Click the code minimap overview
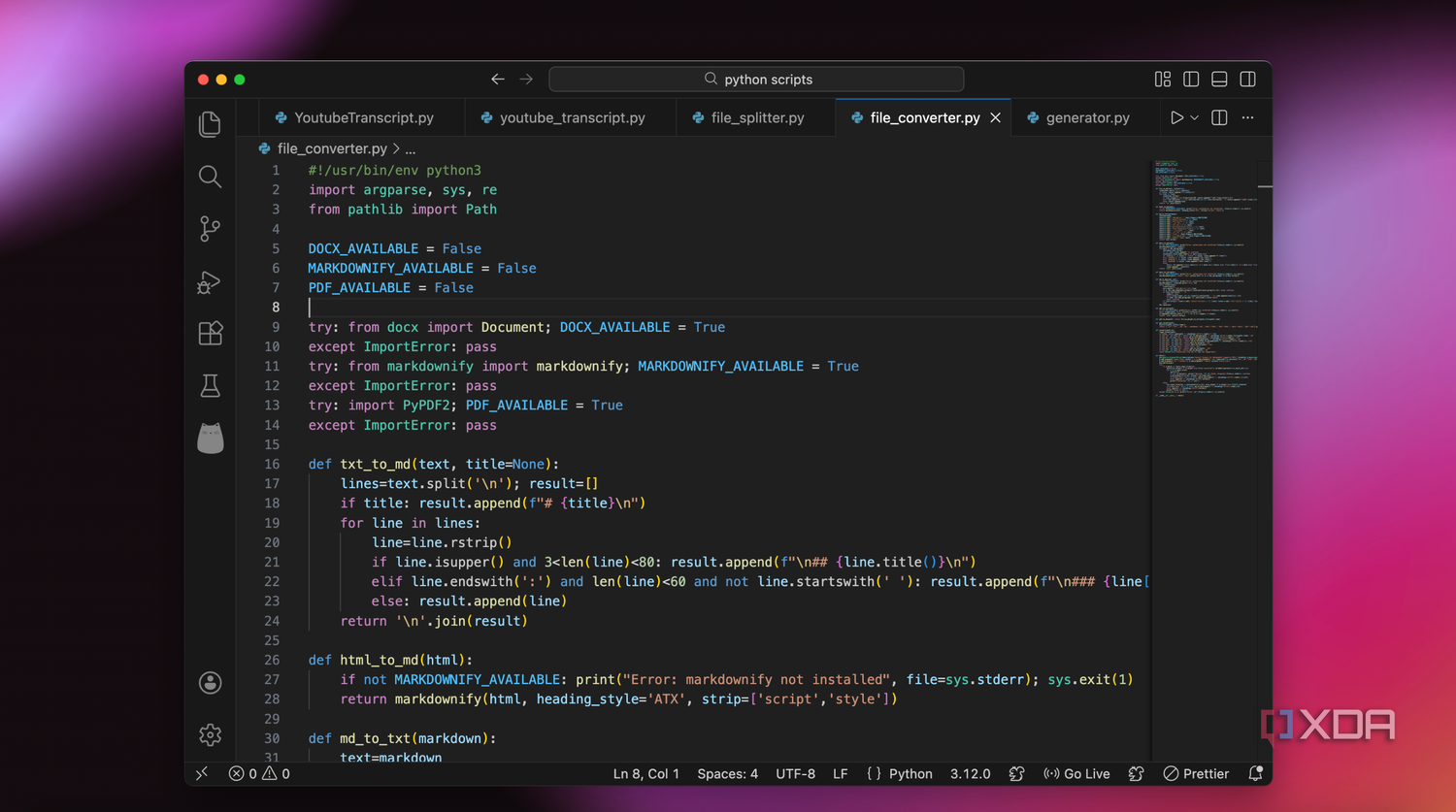 tap(1204, 278)
